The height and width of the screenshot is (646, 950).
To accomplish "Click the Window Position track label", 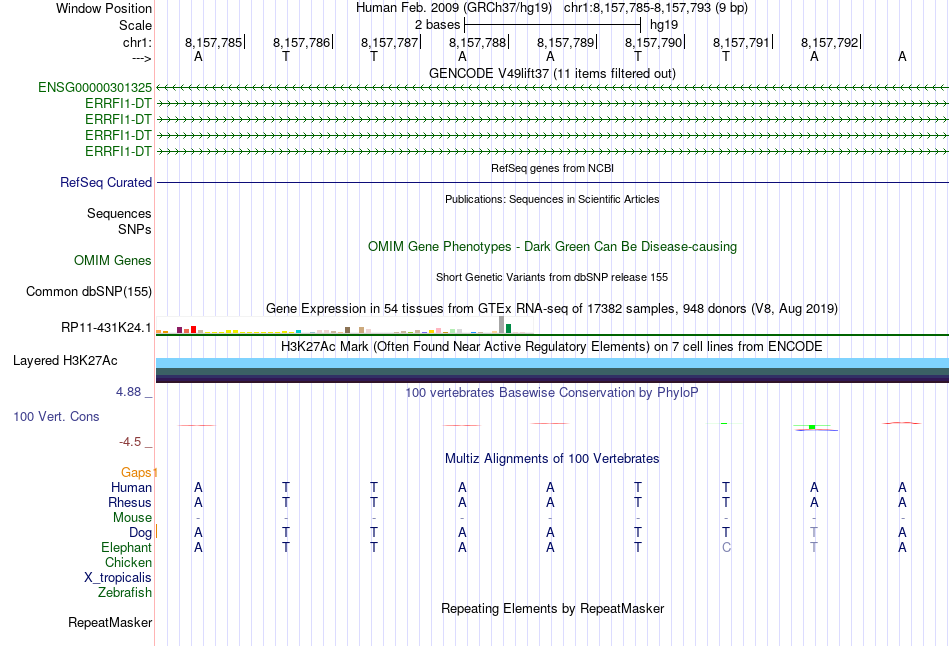I will coord(104,8).
